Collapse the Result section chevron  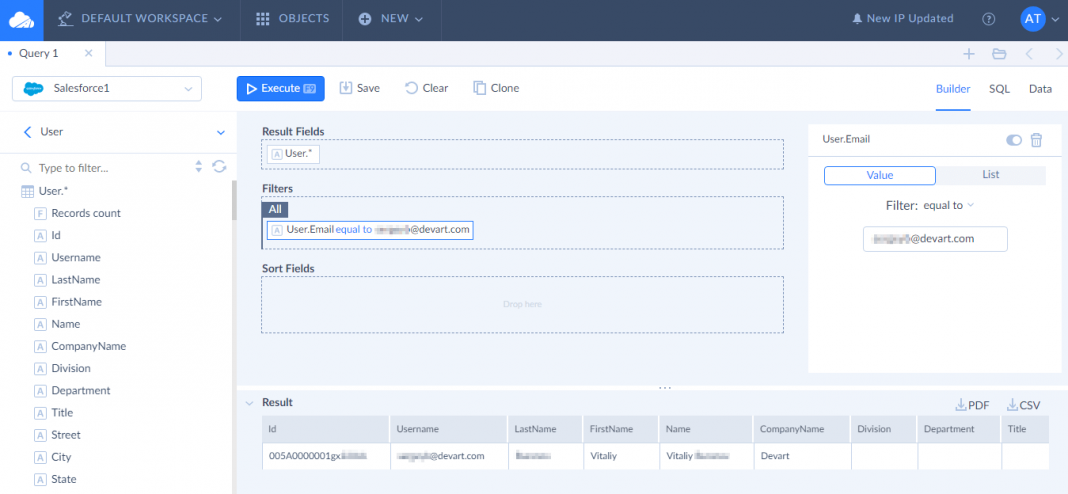pos(249,403)
